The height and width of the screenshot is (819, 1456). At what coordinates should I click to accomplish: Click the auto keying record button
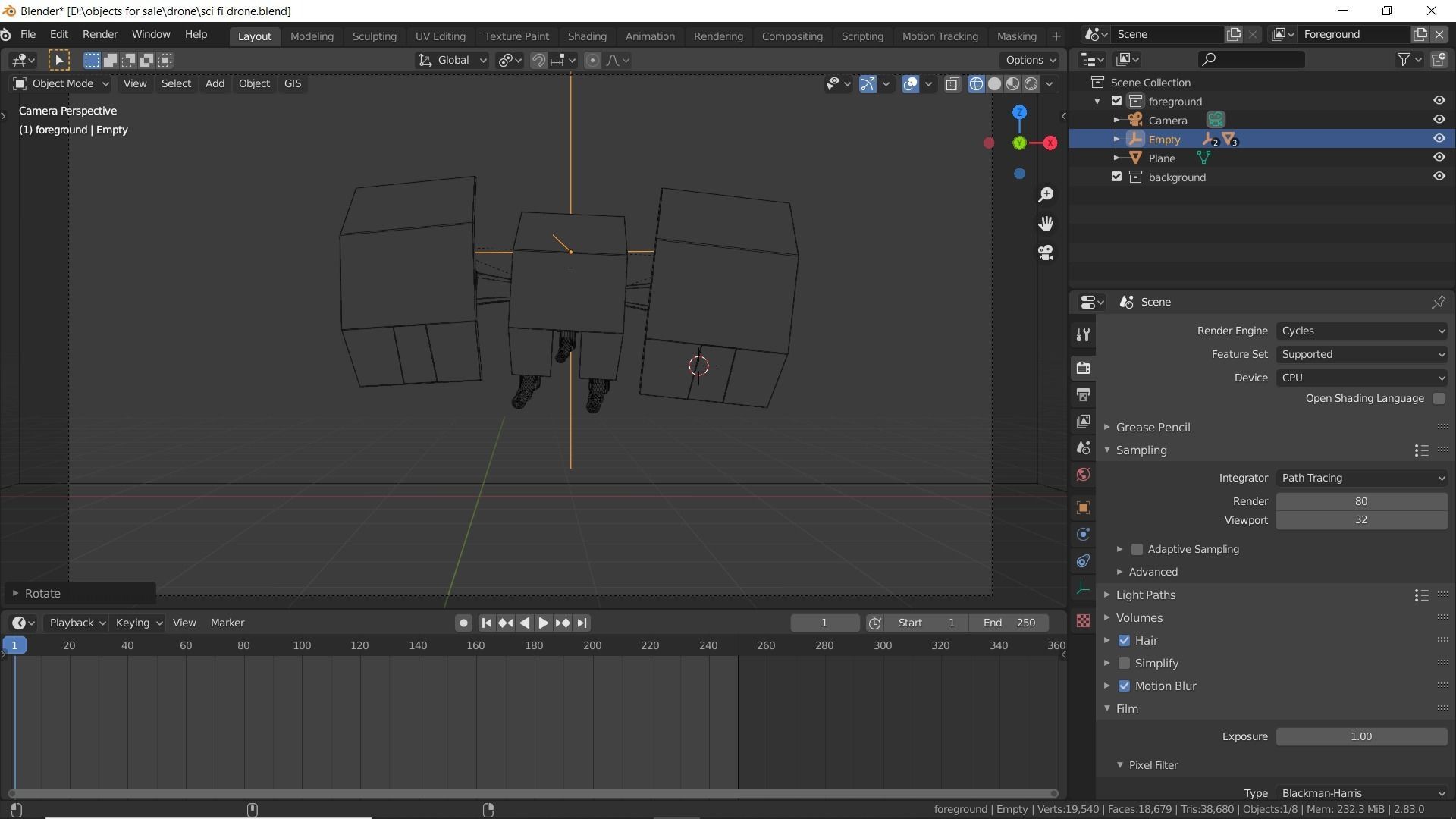tap(463, 623)
